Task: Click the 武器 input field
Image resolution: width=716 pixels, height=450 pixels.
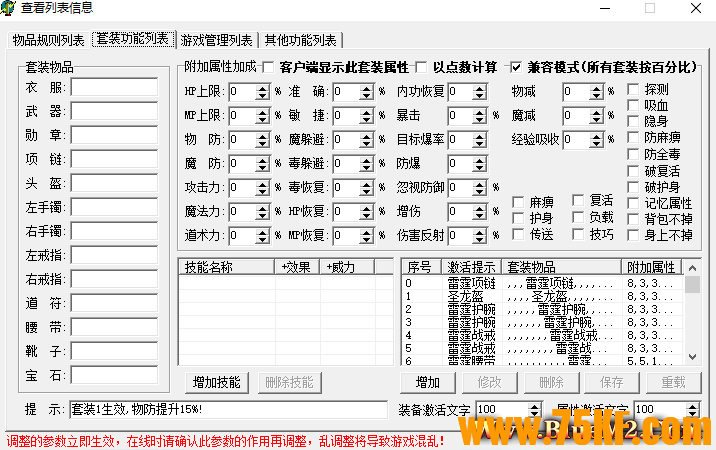Action: 114,110
